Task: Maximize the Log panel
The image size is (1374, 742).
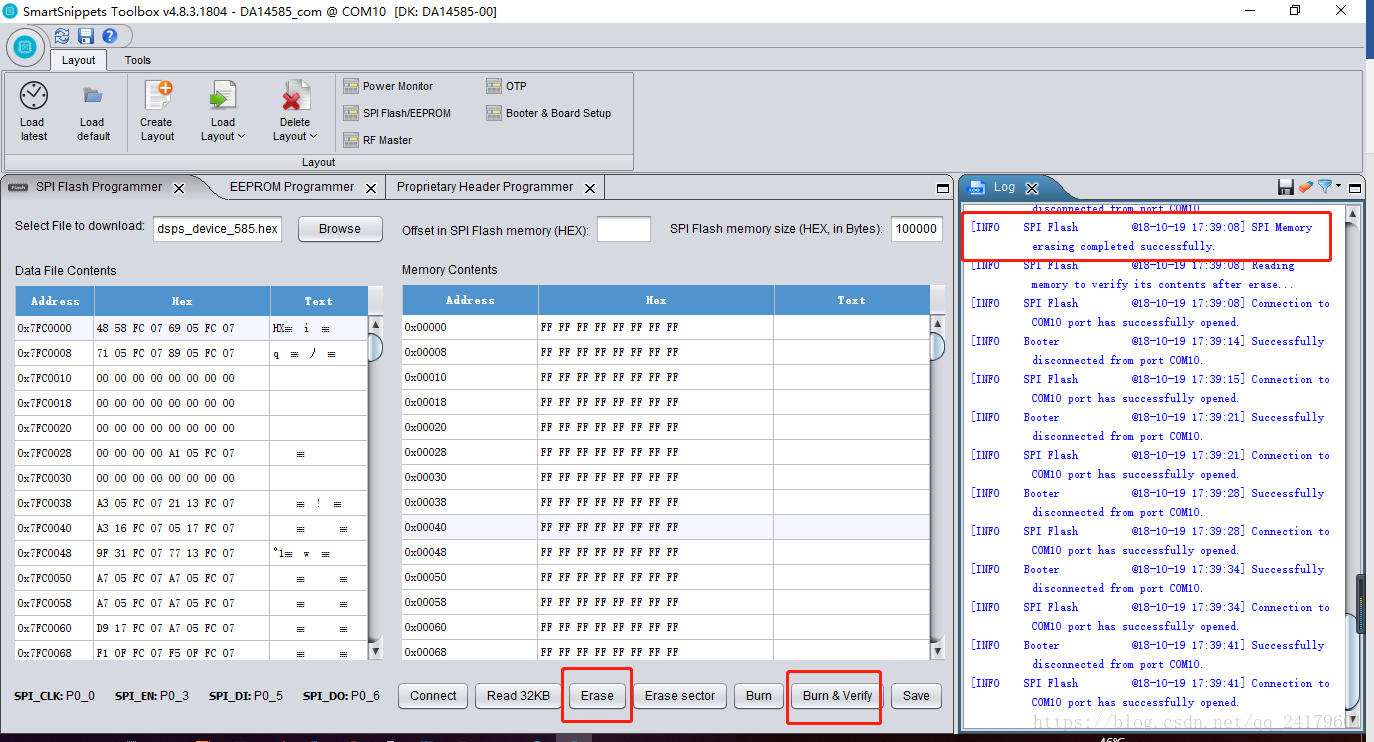Action: click(x=1355, y=188)
